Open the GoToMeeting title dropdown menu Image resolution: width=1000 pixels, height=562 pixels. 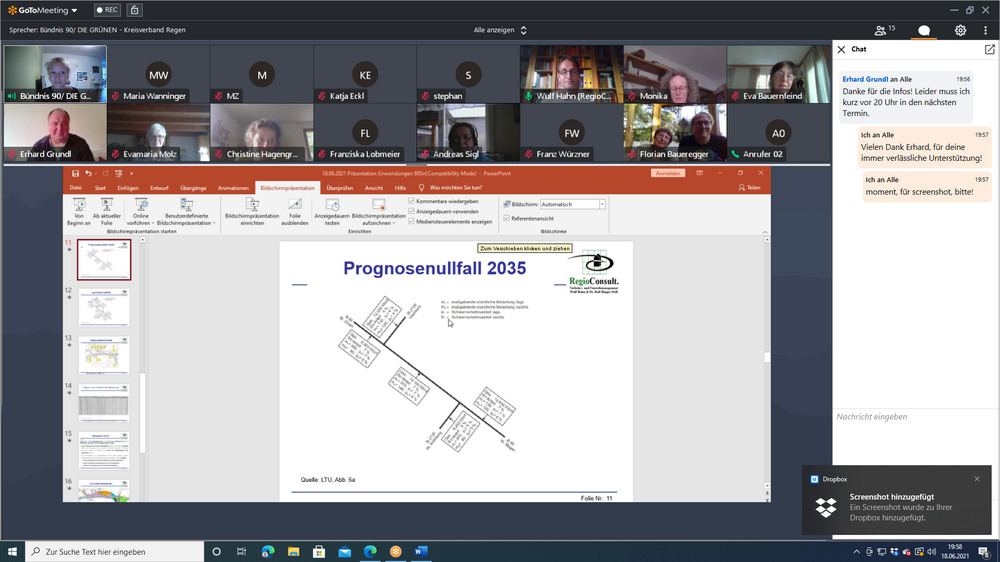[42, 10]
